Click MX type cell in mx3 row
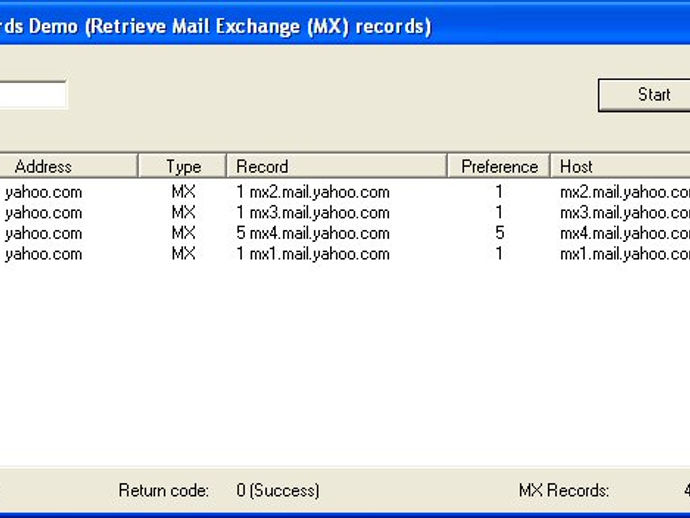Viewport: 690px width, 518px height. point(184,213)
